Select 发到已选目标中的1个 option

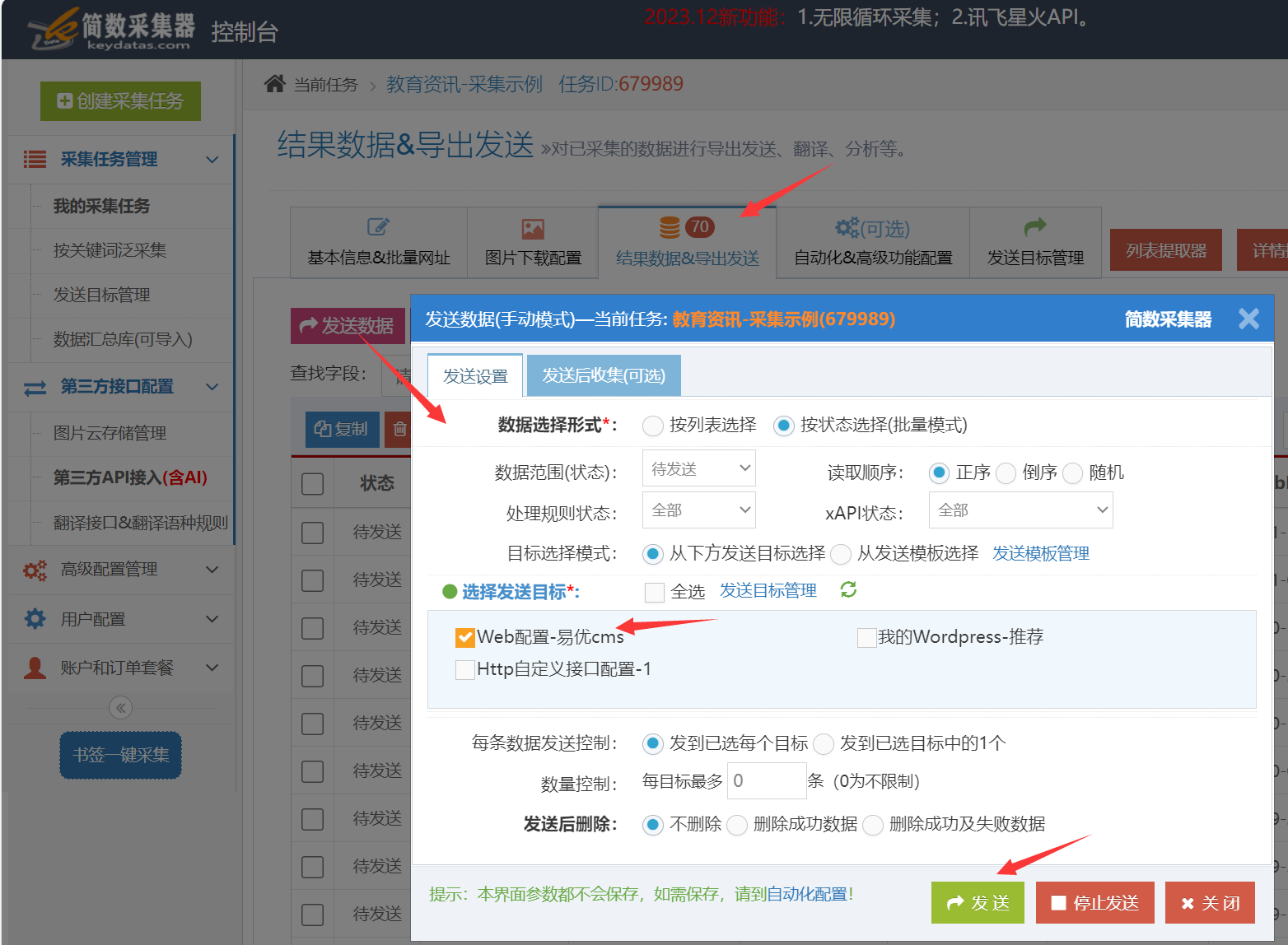[824, 744]
